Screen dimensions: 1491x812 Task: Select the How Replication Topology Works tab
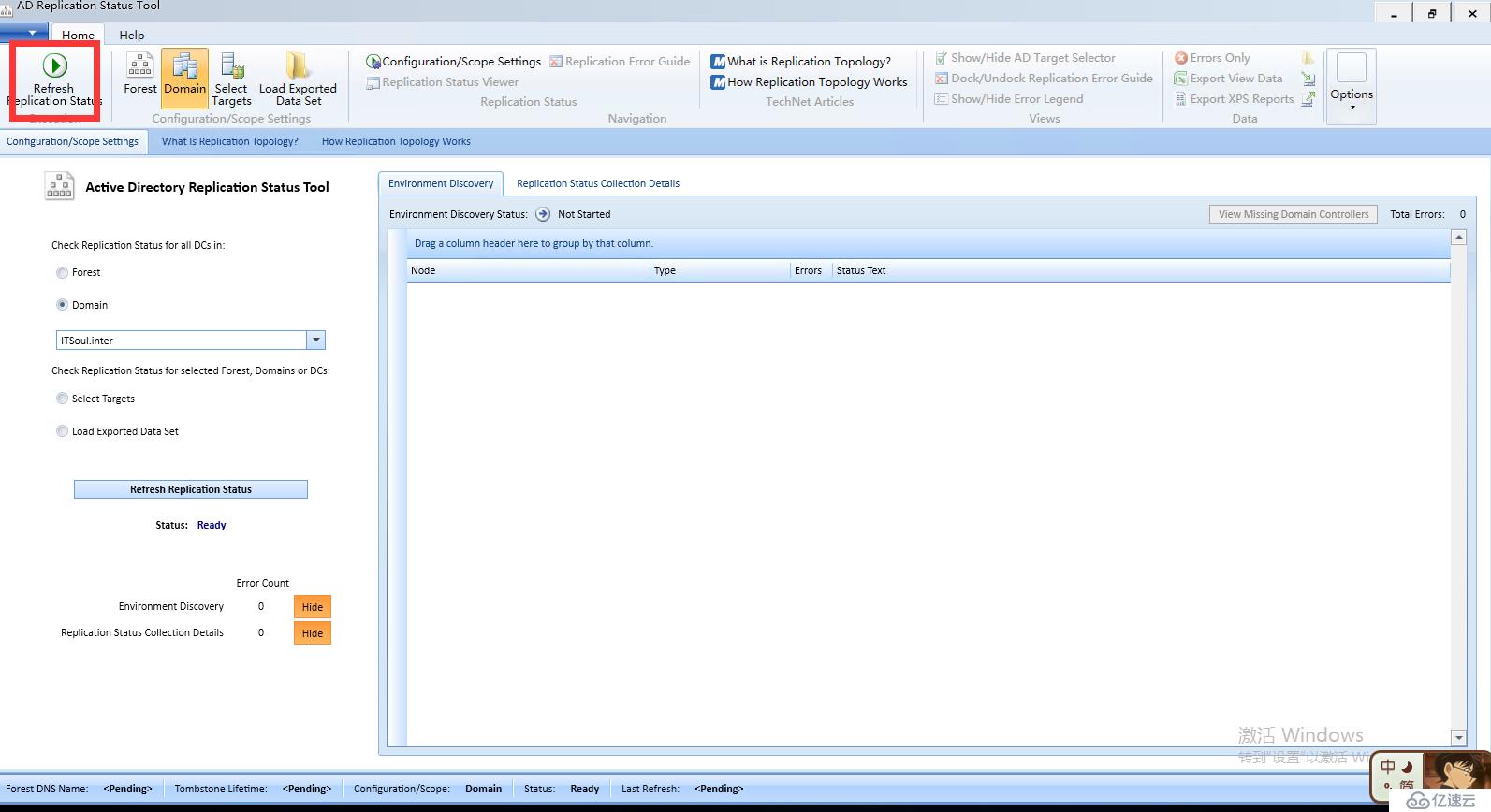click(x=396, y=141)
